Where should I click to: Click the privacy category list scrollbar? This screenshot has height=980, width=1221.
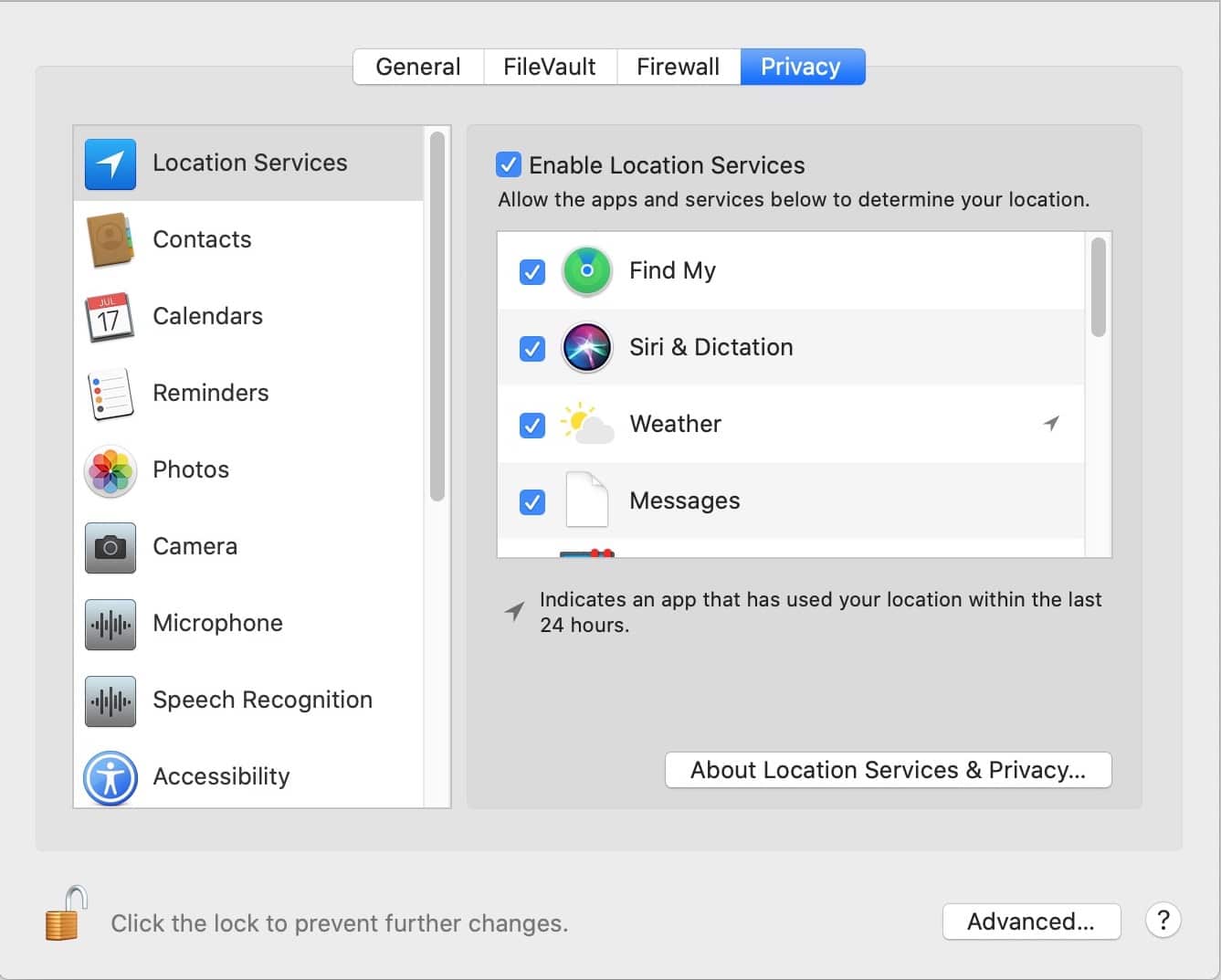click(x=437, y=317)
